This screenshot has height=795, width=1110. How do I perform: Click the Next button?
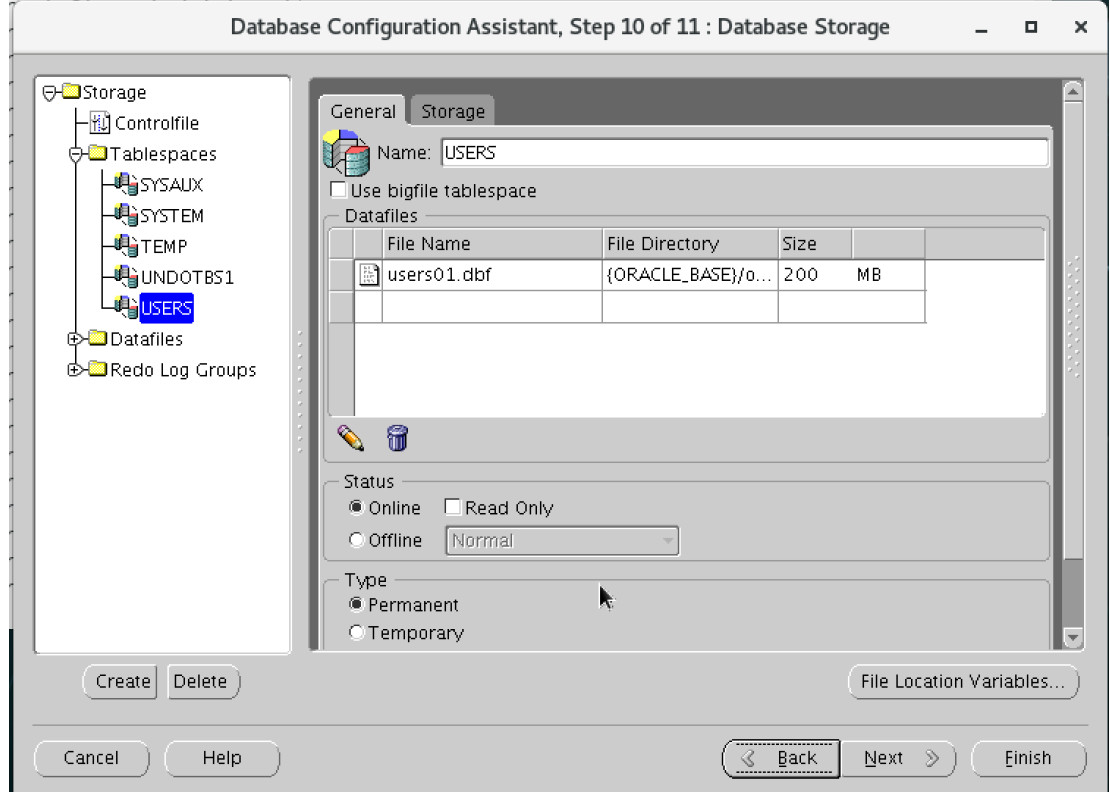pos(897,758)
